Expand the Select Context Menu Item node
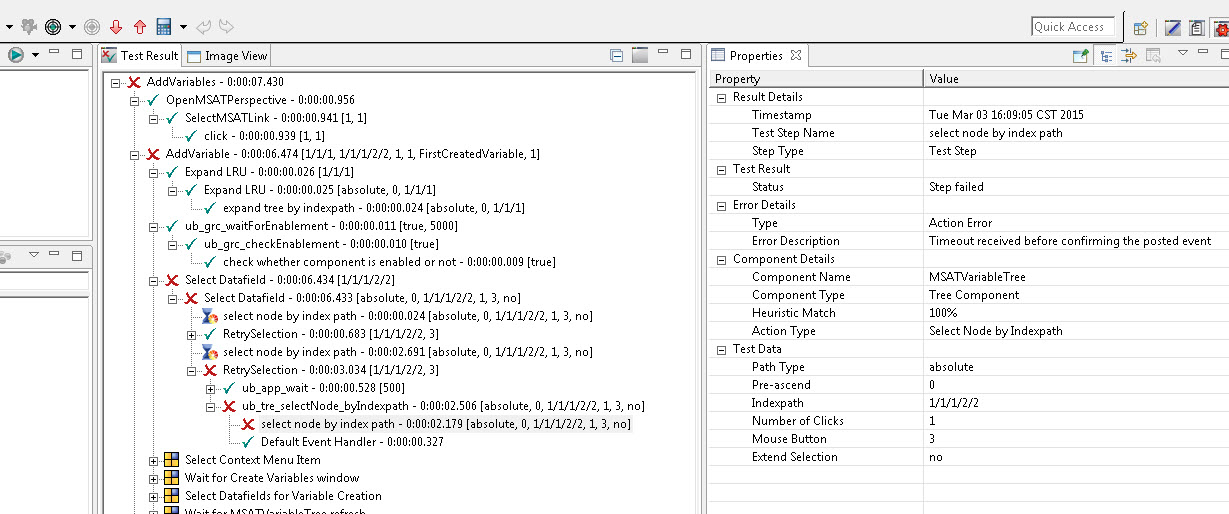This screenshot has height=514, width=1229. coord(154,460)
